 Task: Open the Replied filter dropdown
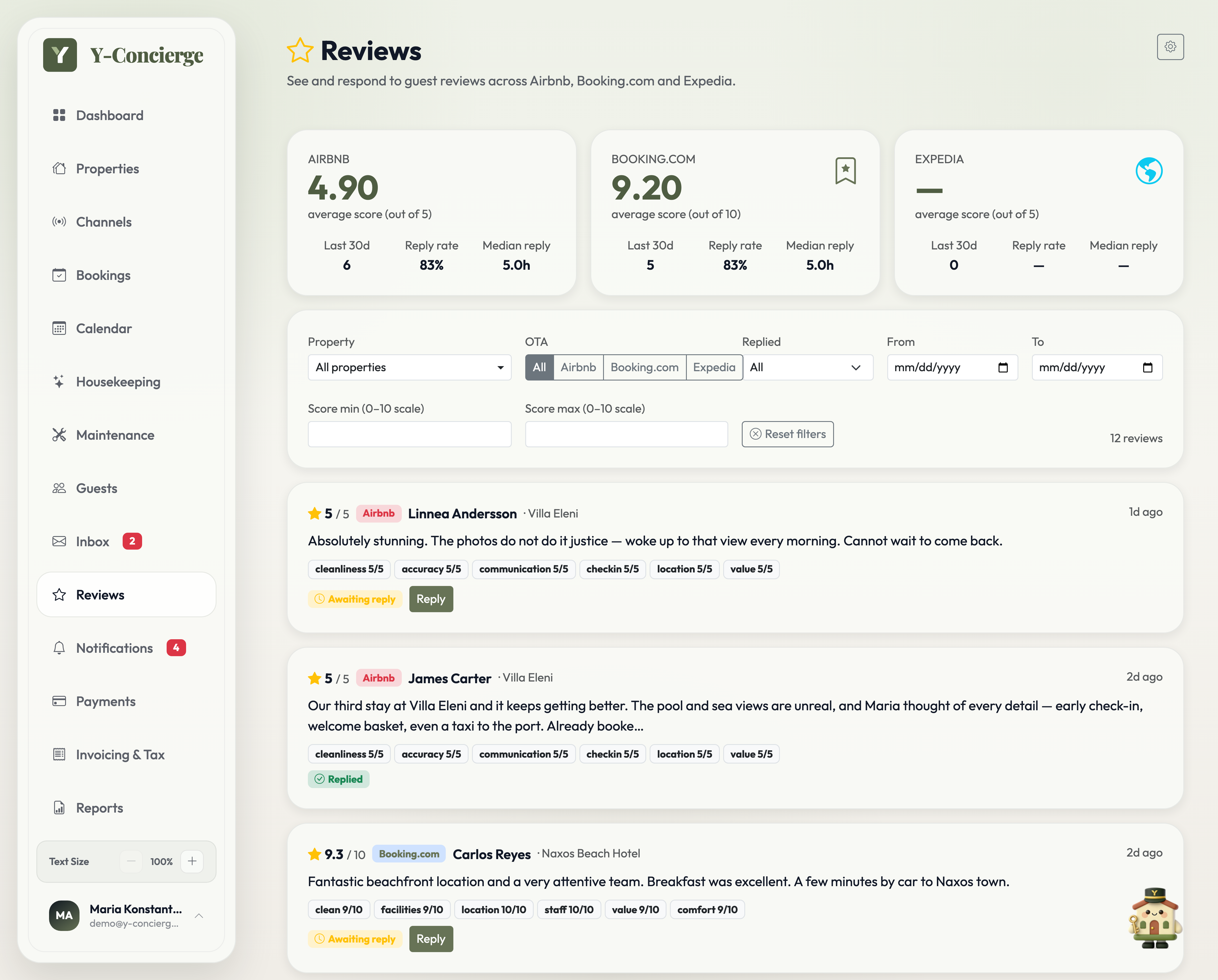point(808,368)
